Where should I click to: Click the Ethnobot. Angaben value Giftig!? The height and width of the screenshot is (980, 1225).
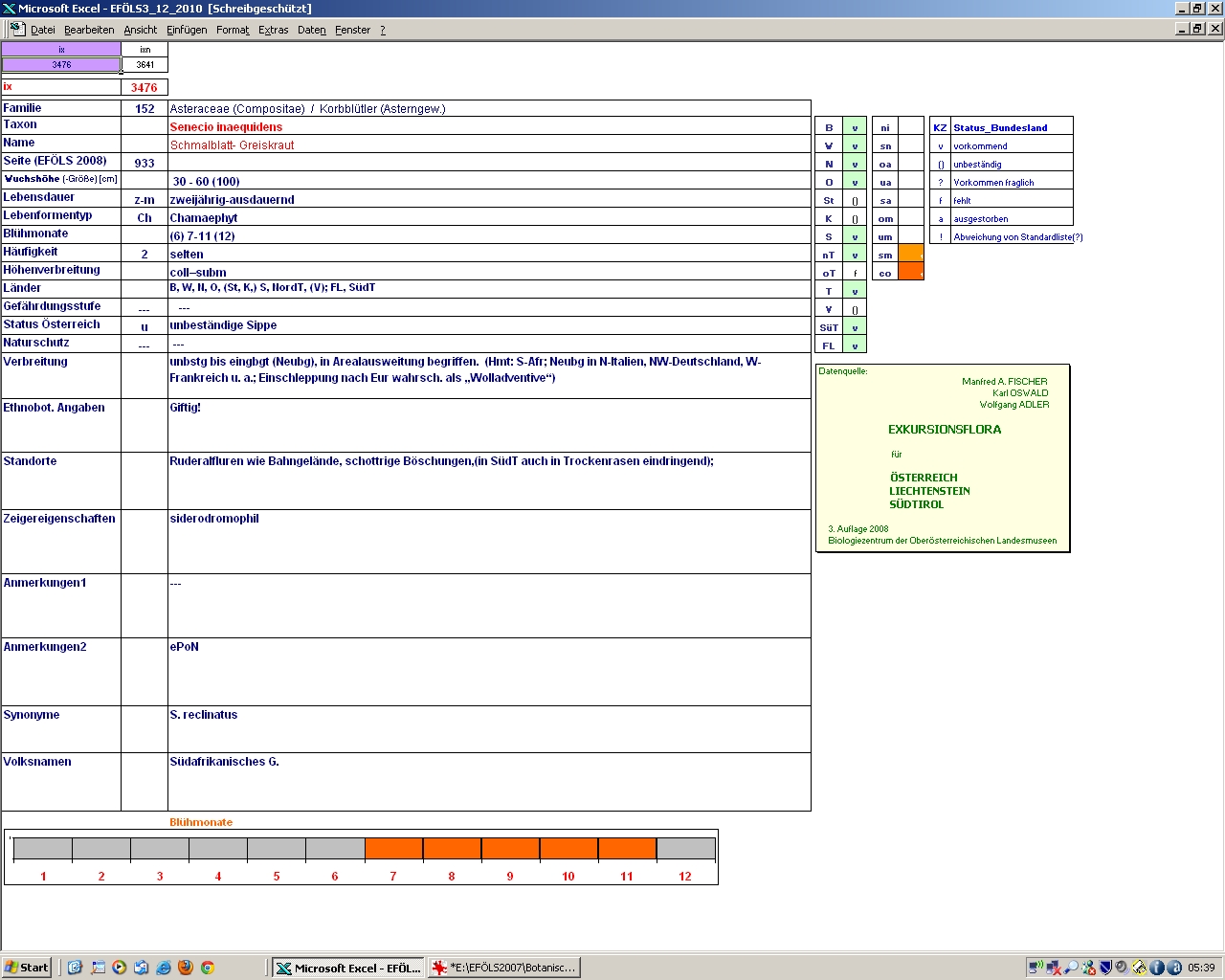click(x=185, y=407)
